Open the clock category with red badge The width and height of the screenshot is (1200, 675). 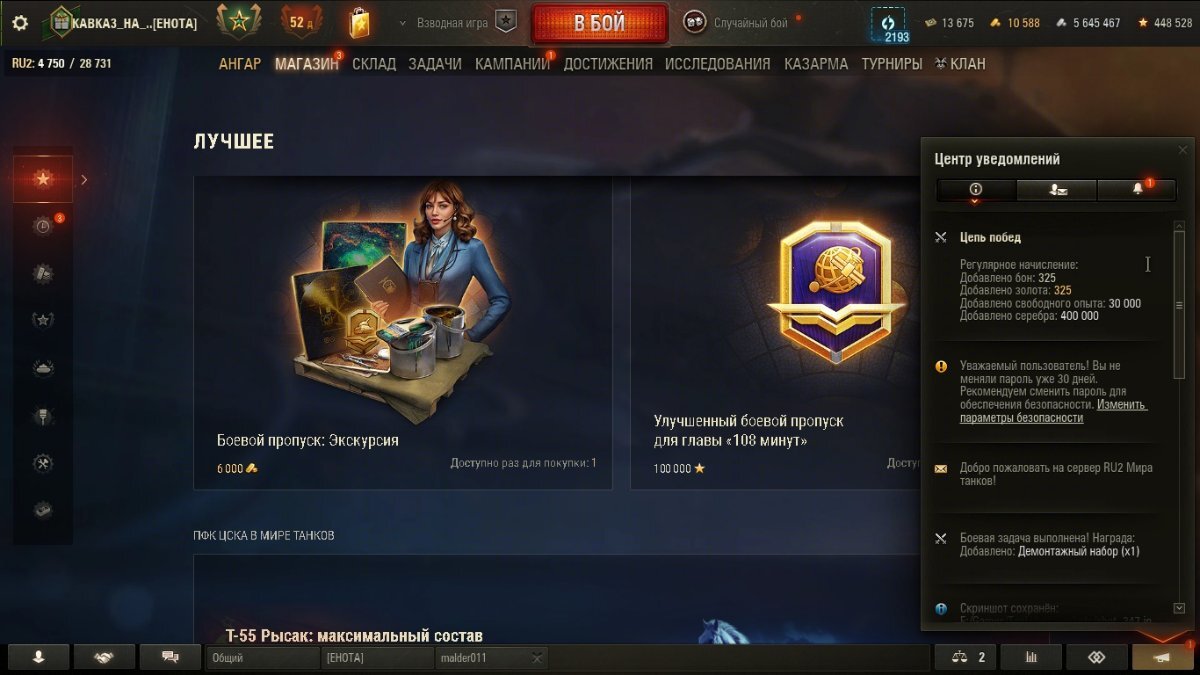[43, 226]
